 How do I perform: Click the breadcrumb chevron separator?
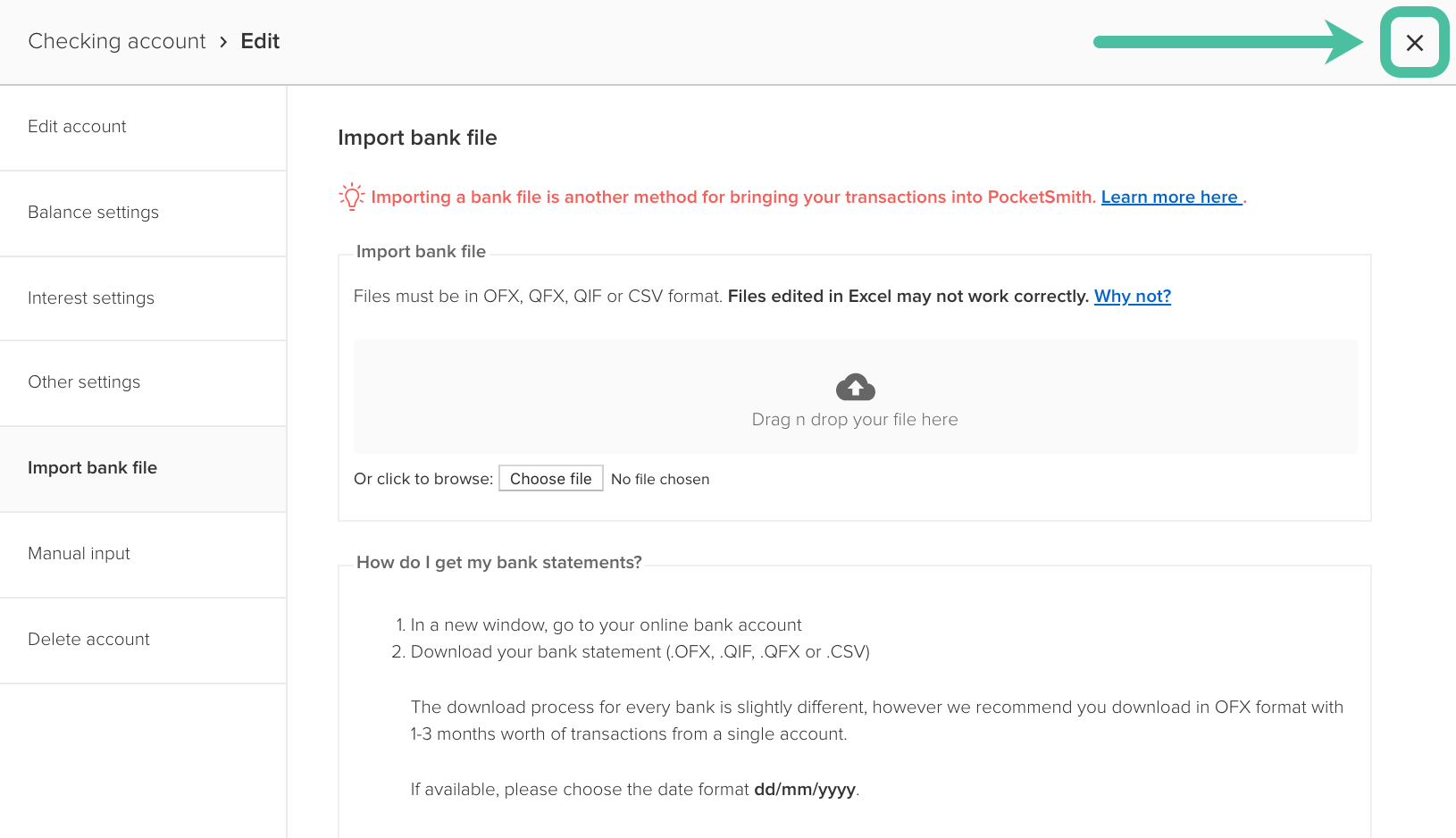[x=223, y=42]
